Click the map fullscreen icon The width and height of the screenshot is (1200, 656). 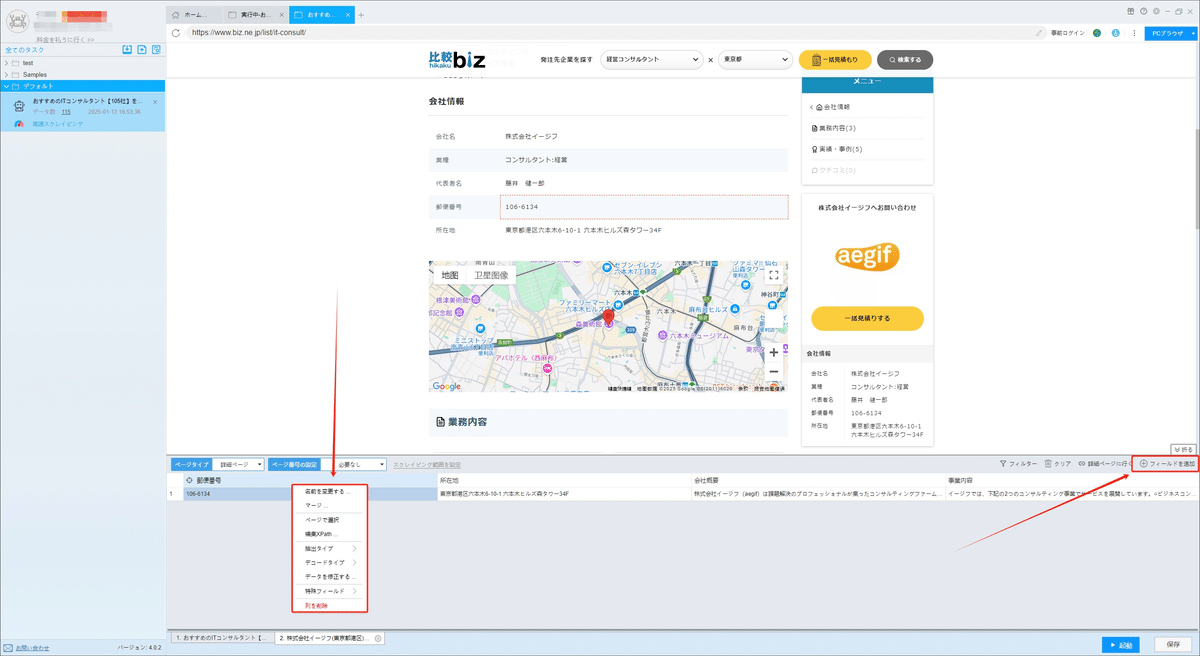click(773, 275)
